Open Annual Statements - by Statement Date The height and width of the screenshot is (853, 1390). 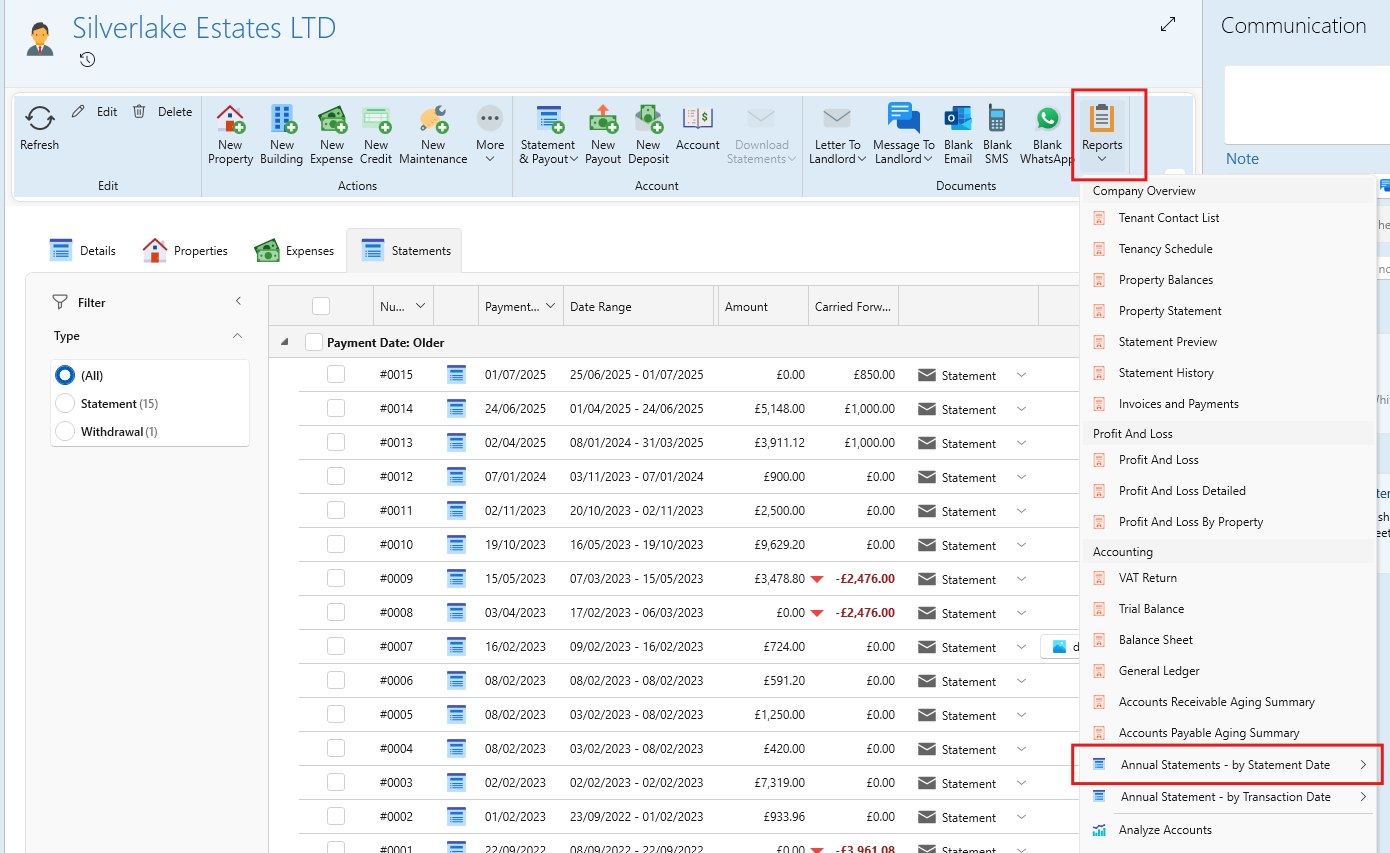pos(1225,765)
